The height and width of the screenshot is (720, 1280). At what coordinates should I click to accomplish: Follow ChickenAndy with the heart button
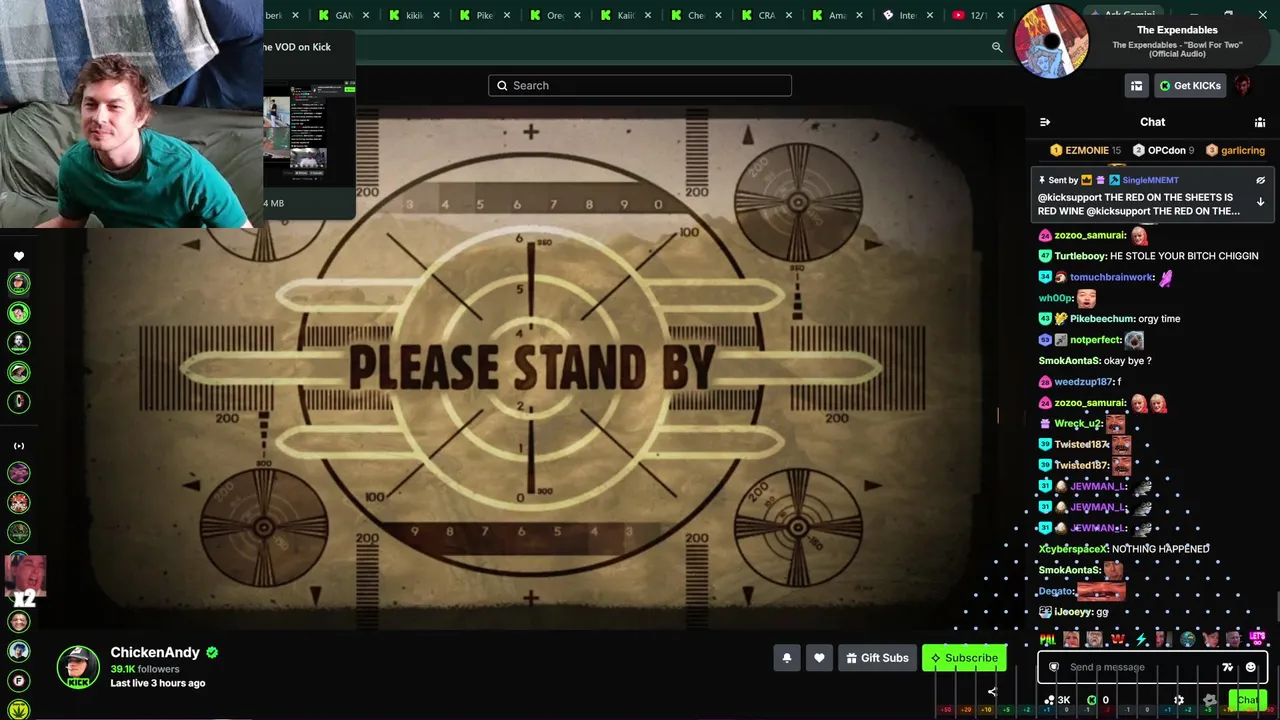point(819,658)
